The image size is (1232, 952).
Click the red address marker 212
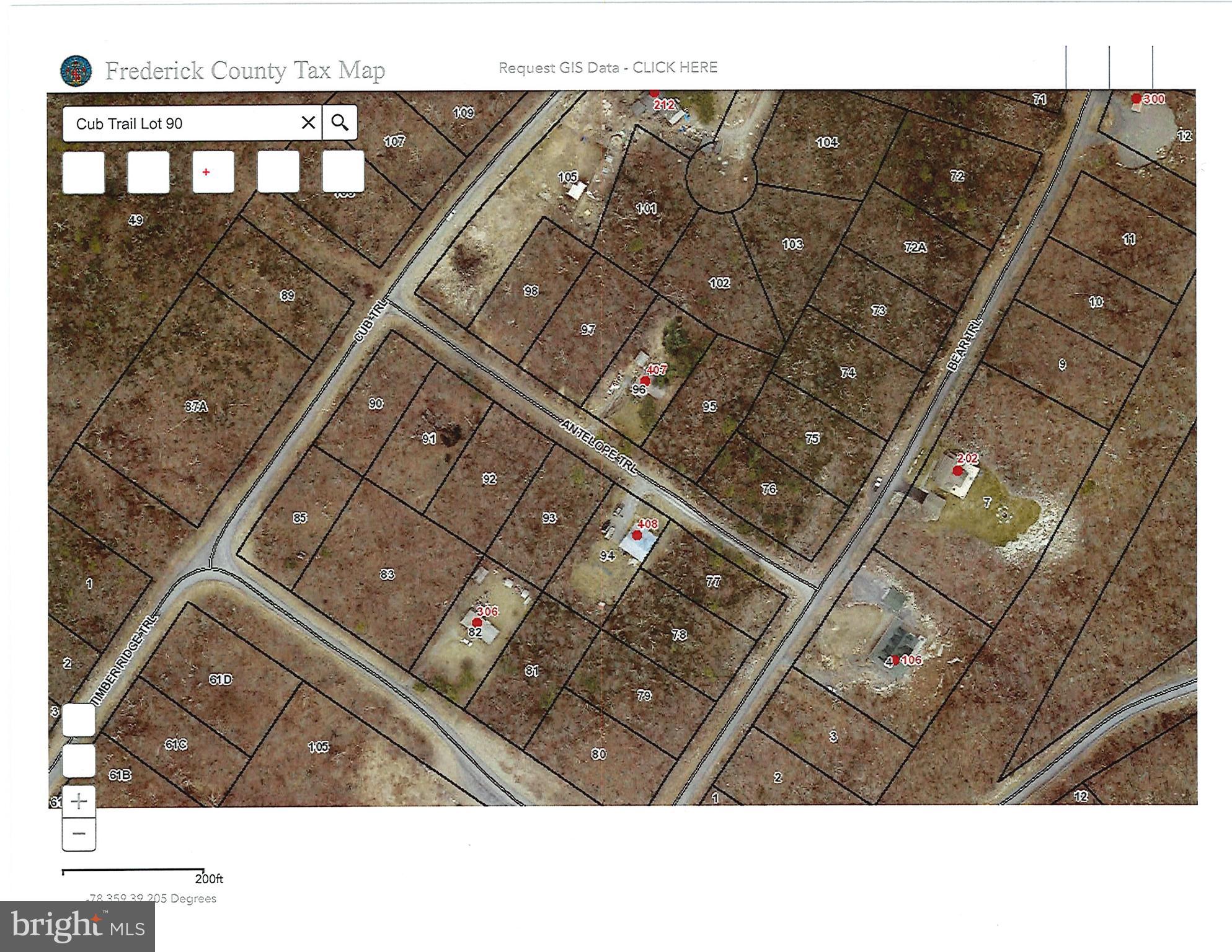[x=654, y=94]
